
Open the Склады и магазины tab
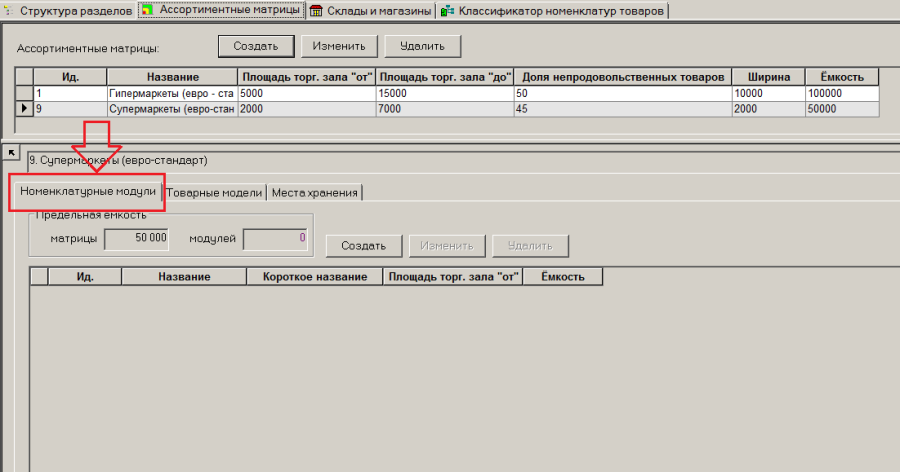click(x=371, y=10)
